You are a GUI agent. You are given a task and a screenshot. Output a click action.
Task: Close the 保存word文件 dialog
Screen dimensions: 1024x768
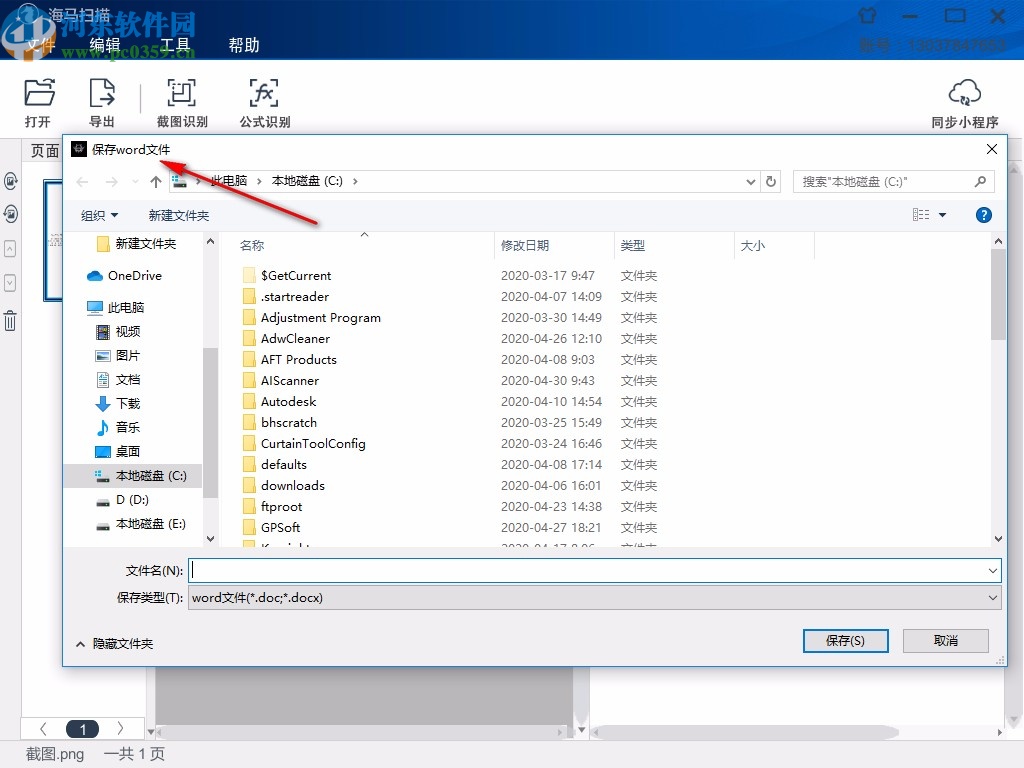(x=991, y=150)
